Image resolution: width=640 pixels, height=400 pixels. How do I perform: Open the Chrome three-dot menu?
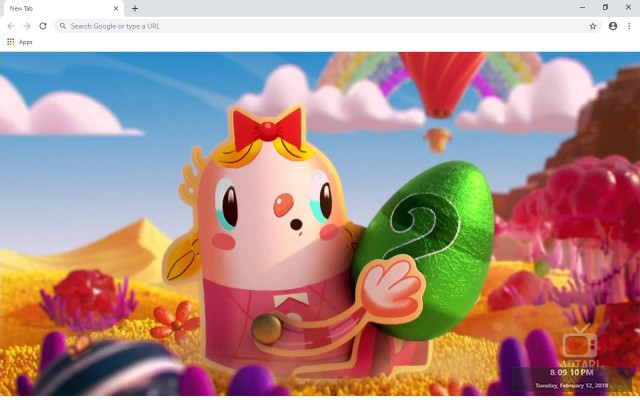point(629,26)
